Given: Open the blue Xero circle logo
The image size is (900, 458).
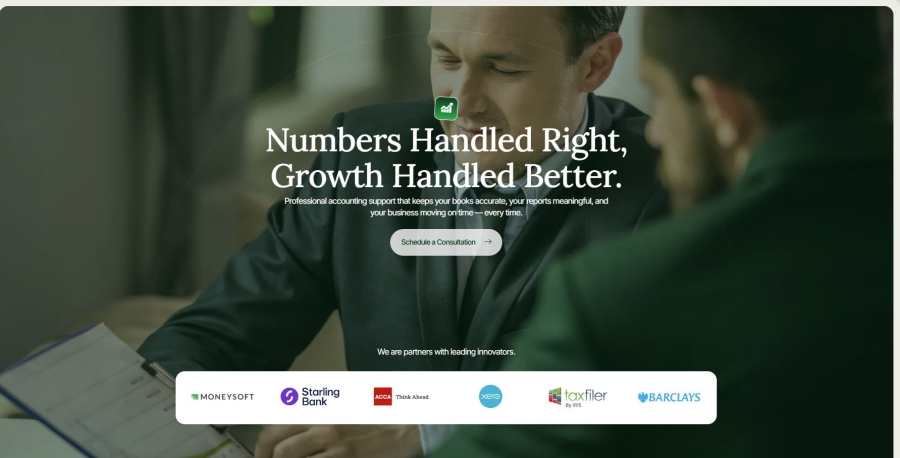Looking at the screenshot, I should click(490, 397).
